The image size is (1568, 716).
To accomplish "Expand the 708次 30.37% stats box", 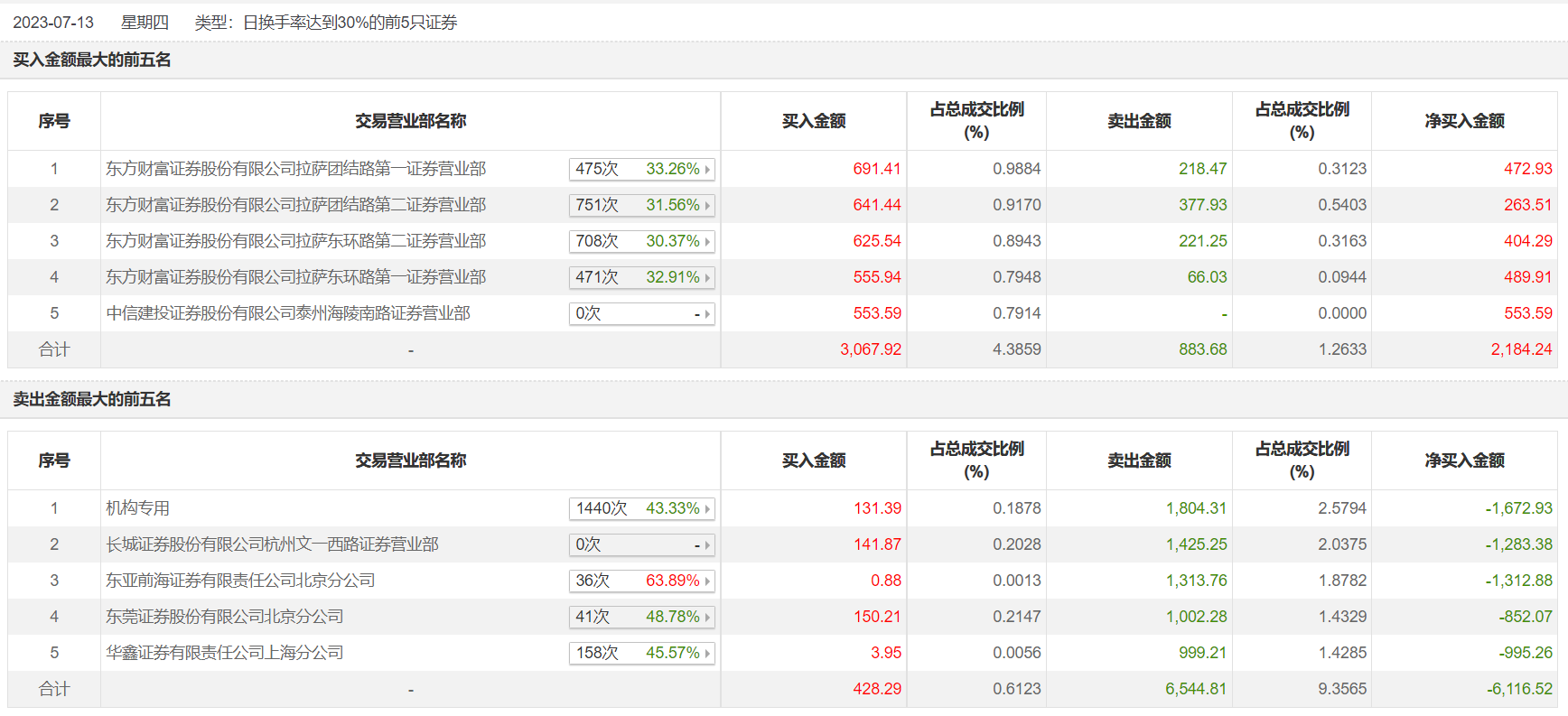I will click(641, 241).
